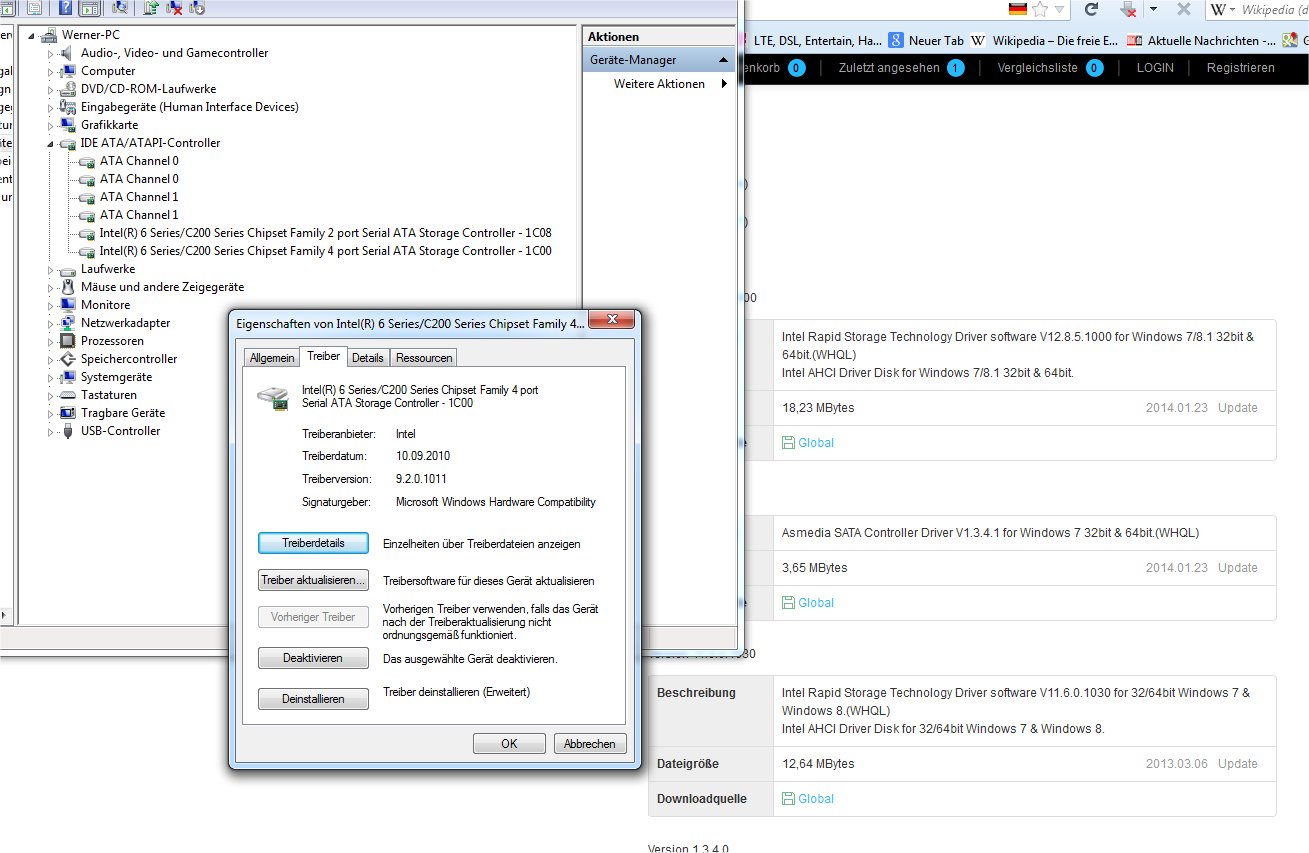Click the Wikipedia W search engine icon

pyautogui.click(x=1219, y=9)
